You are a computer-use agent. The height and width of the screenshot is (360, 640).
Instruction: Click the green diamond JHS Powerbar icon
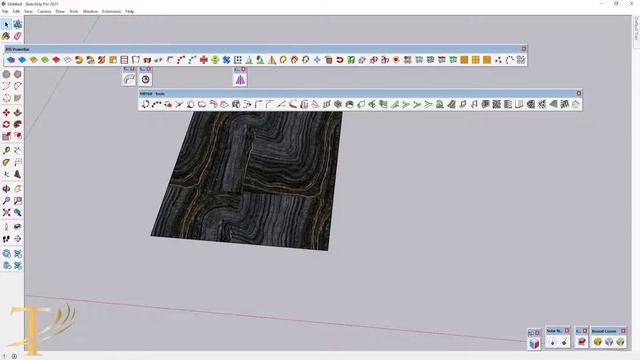44,60
